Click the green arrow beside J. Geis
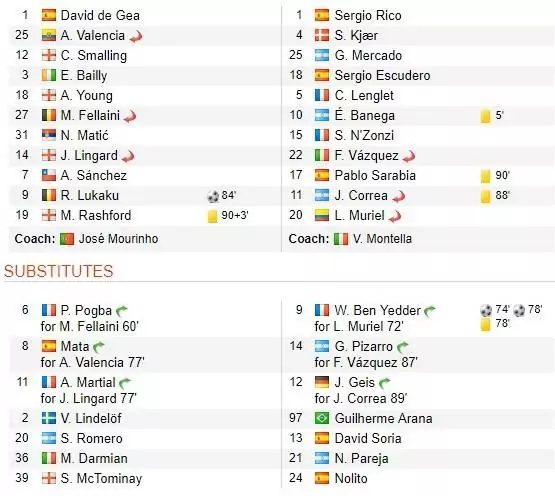 pos(384,383)
